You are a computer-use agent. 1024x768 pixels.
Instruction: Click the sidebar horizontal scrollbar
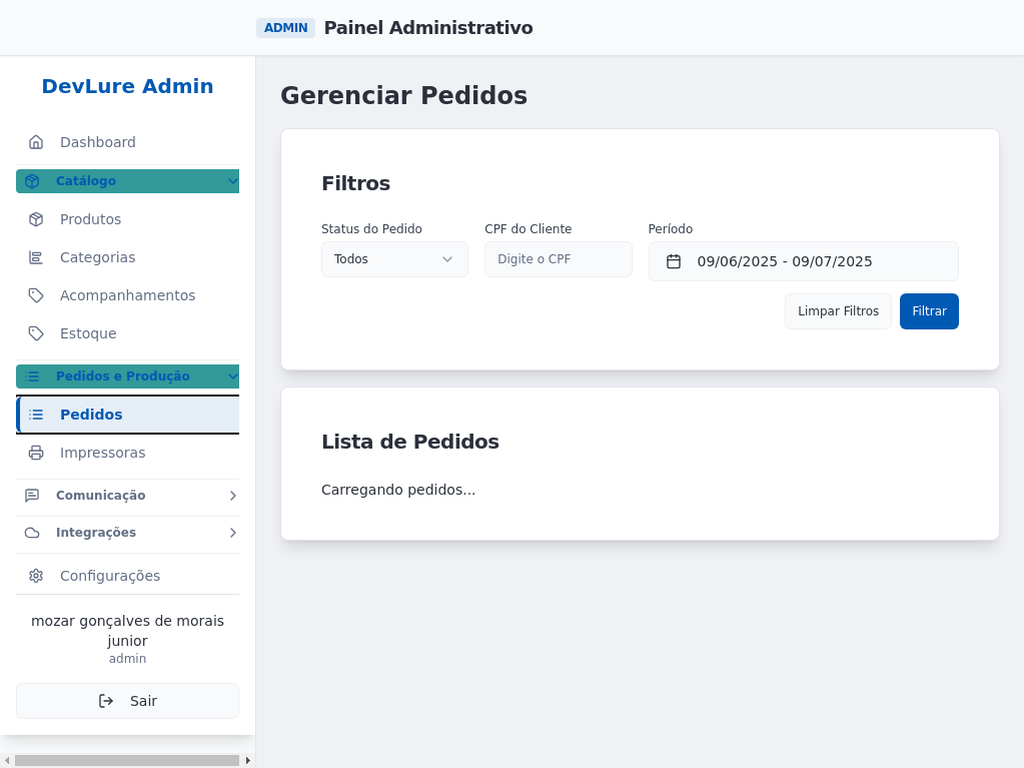pyautogui.click(x=127, y=760)
